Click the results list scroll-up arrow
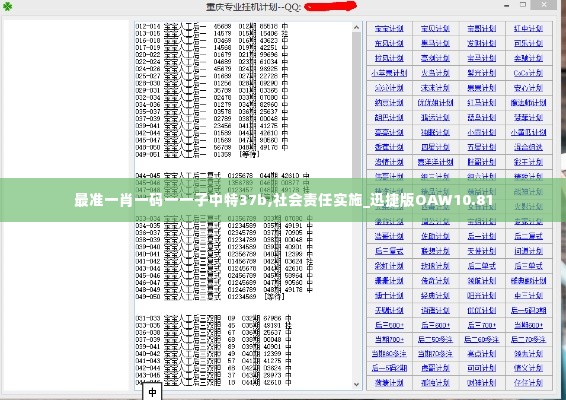 tap(356, 27)
